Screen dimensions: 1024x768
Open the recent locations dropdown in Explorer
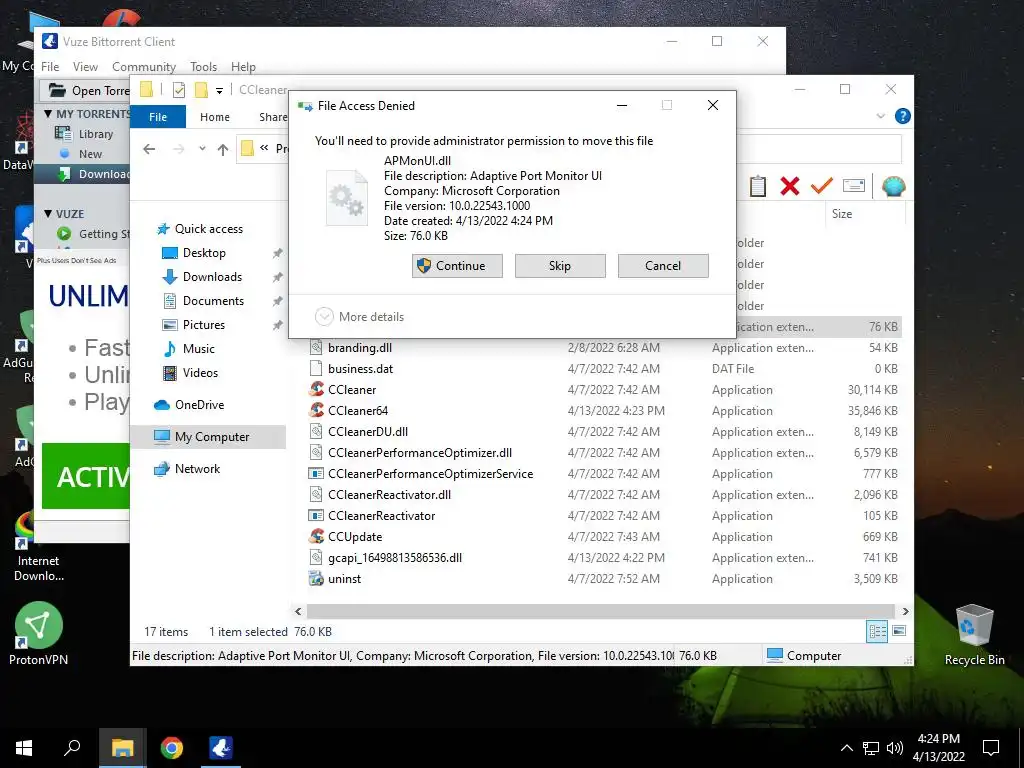tap(202, 149)
